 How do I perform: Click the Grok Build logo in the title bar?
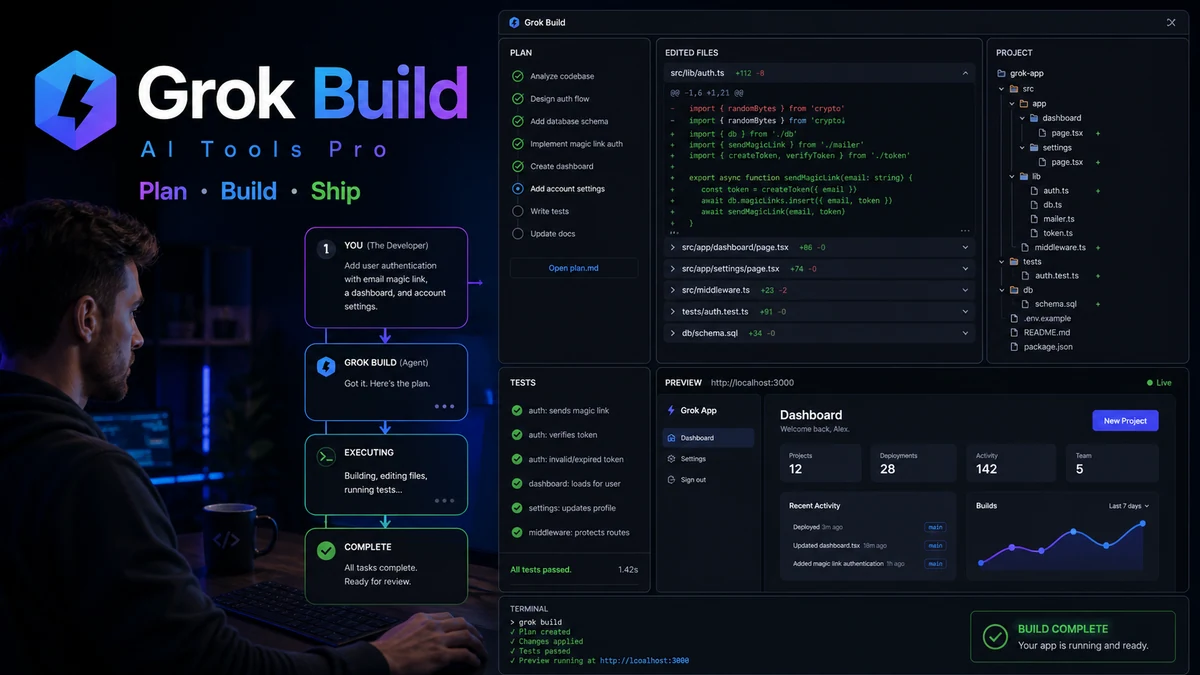[x=514, y=22]
